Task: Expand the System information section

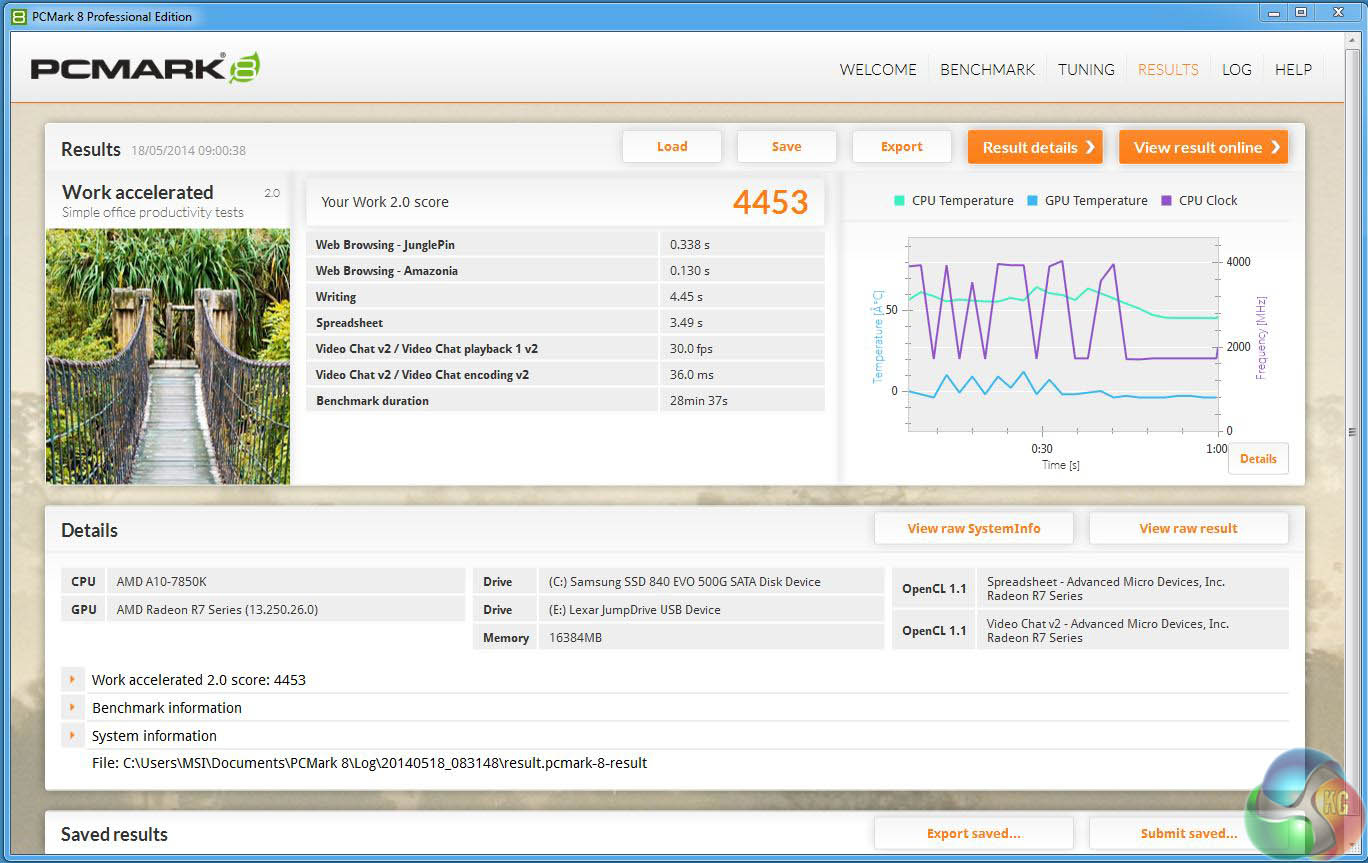Action: pos(72,736)
